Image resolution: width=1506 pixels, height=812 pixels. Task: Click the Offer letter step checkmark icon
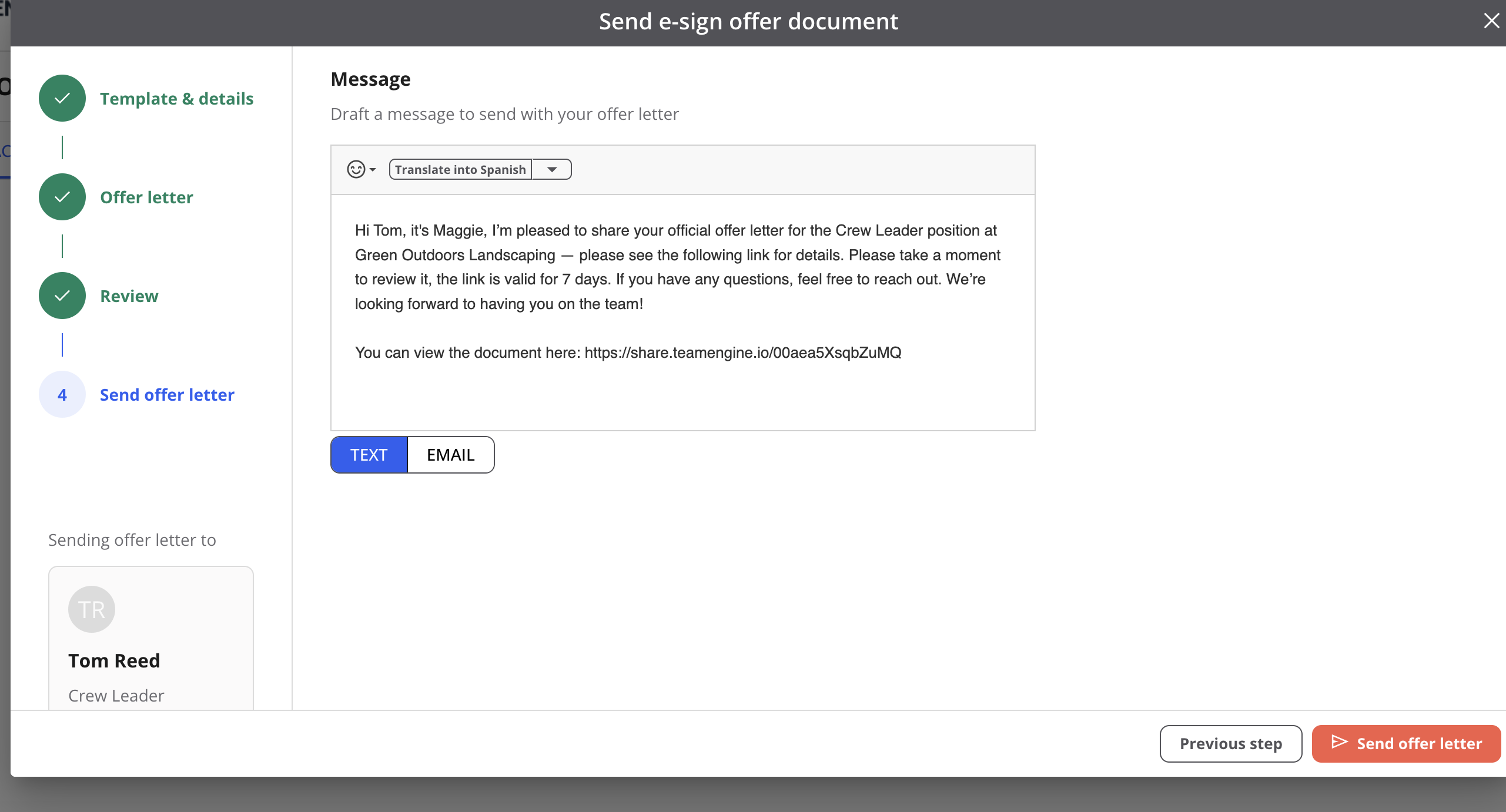click(62, 197)
